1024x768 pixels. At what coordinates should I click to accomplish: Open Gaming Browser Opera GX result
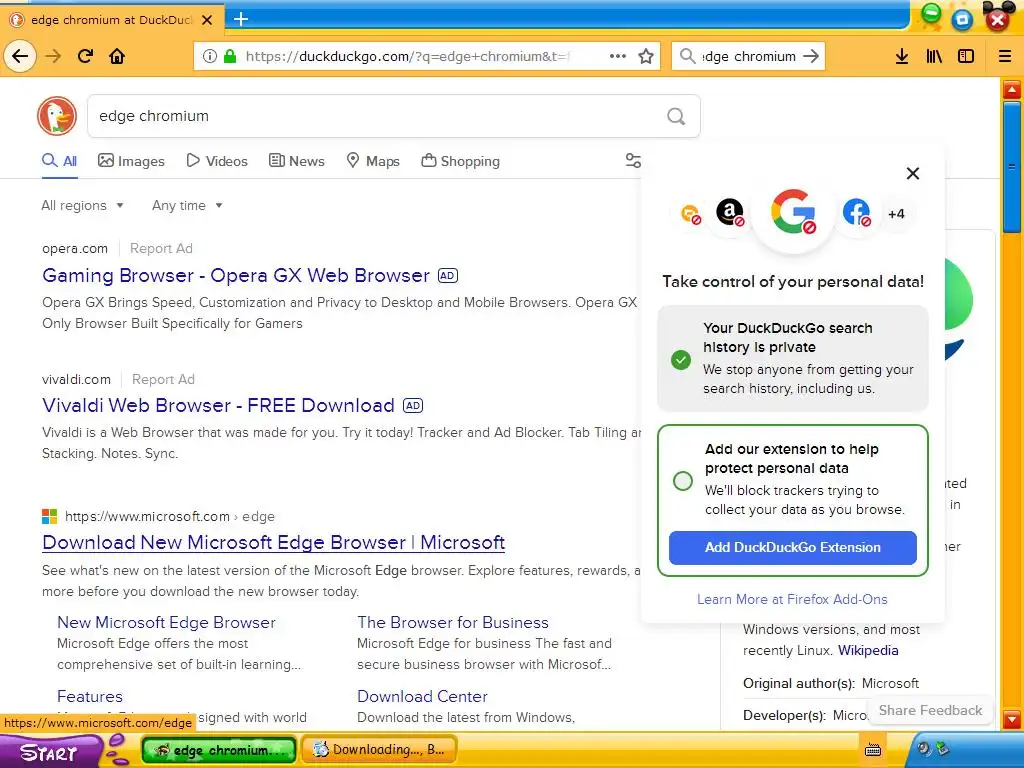(x=236, y=275)
